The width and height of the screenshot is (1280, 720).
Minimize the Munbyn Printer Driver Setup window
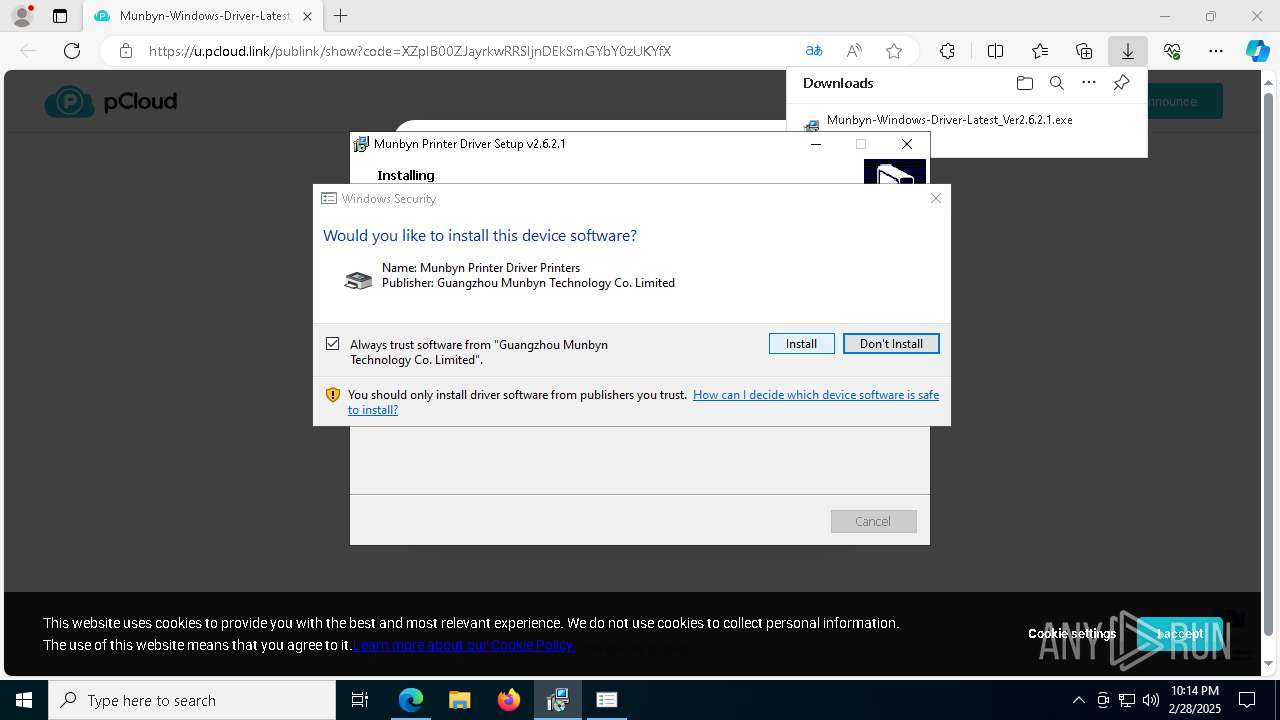click(816, 144)
